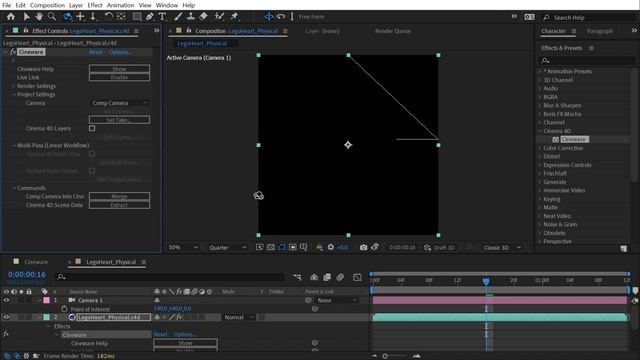Click the timeline zoom slider handle

pyautogui.click(x=384, y=356)
